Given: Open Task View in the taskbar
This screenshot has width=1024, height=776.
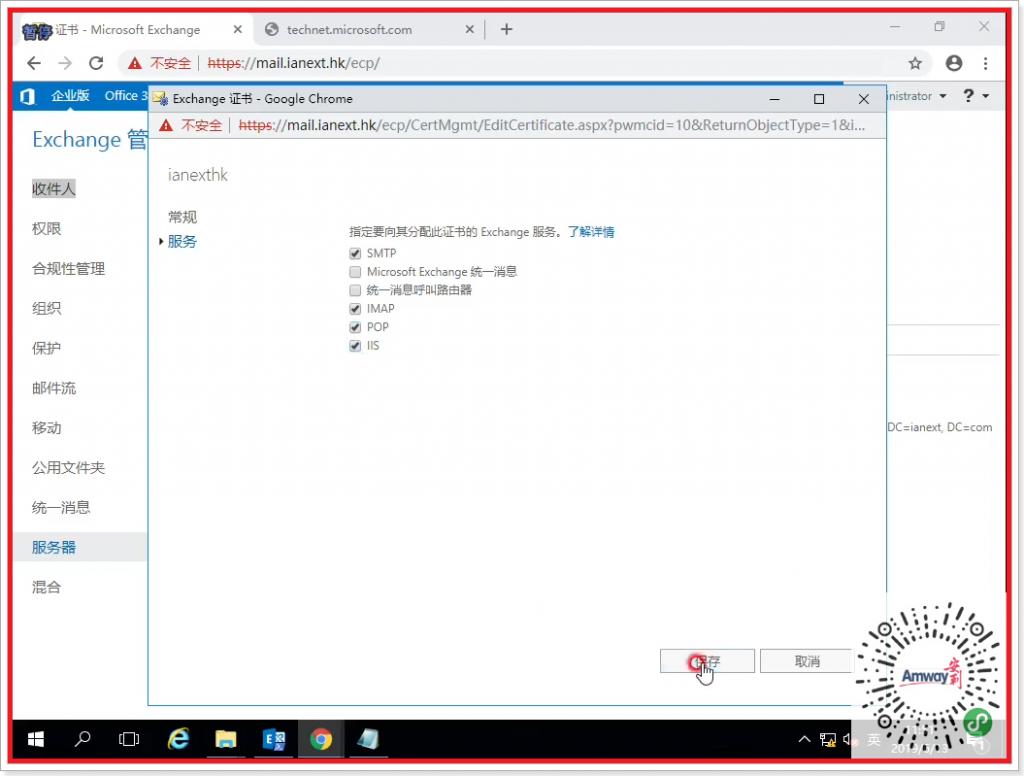Looking at the screenshot, I should click(x=129, y=739).
